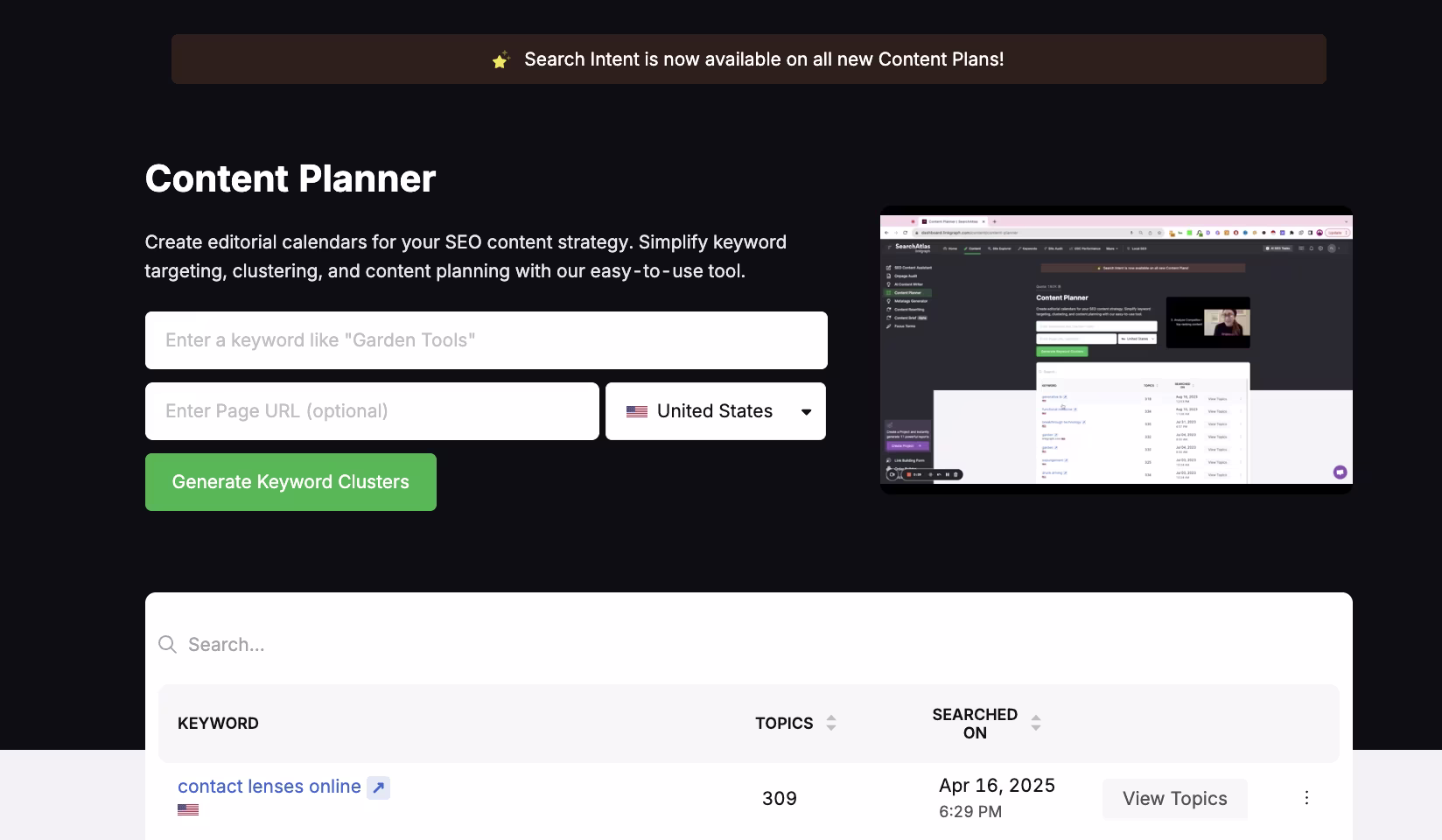Click the chevron beside United States

(805, 411)
